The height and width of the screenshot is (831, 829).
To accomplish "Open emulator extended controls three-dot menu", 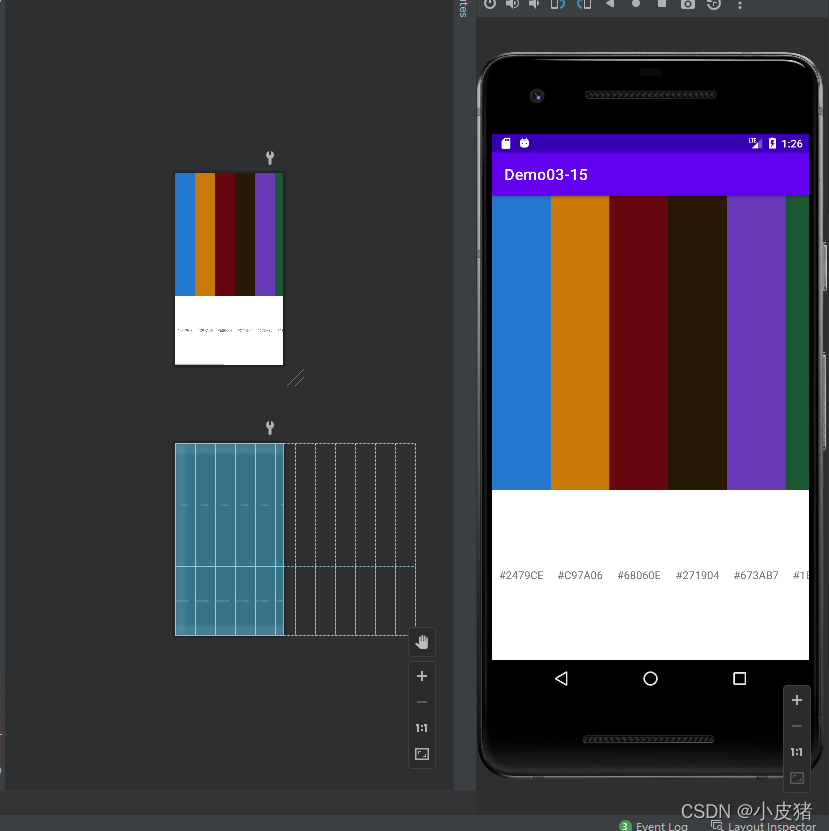I will [x=740, y=4].
